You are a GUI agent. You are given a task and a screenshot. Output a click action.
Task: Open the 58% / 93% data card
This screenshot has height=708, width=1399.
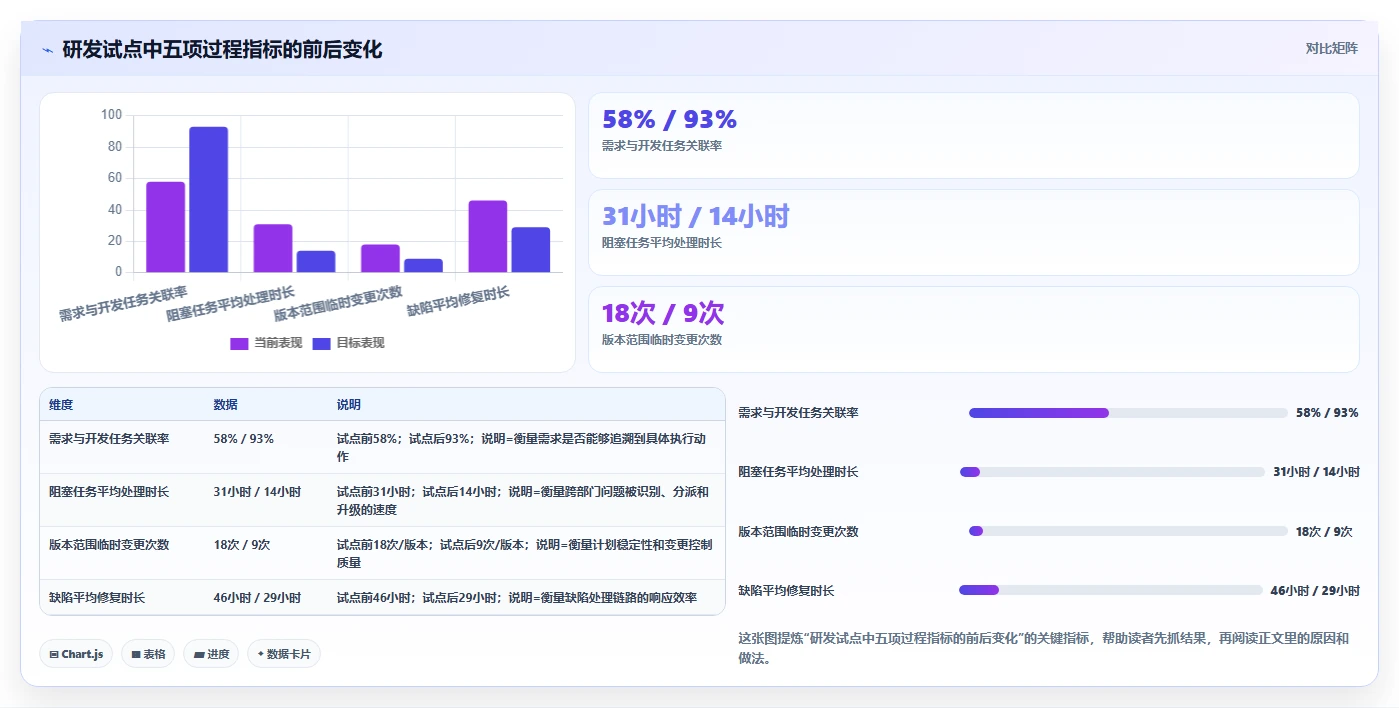pyautogui.click(x=974, y=136)
